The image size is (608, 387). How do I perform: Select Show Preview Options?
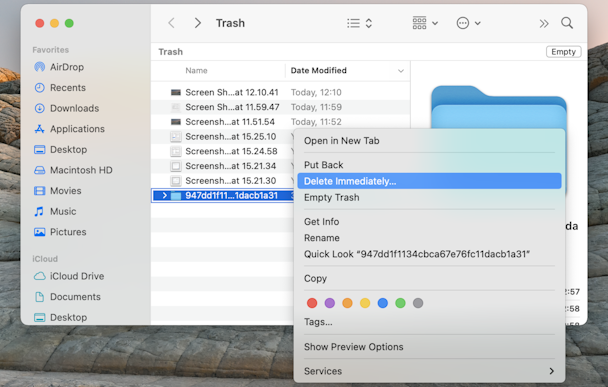(x=354, y=347)
